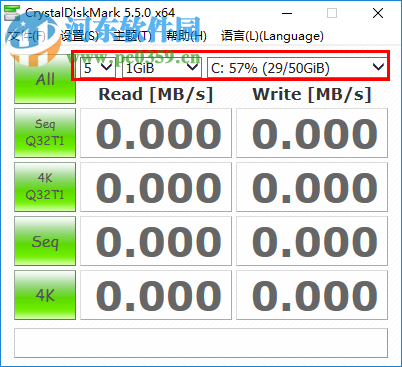The height and width of the screenshot is (367, 402).
Task: Click the Write [MB/s] column header
Action: (x=312, y=94)
